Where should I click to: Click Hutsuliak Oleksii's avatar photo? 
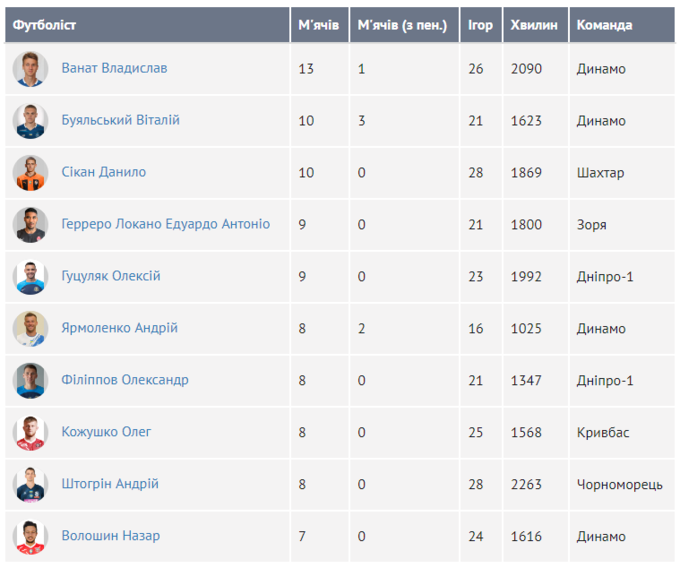(30, 277)
